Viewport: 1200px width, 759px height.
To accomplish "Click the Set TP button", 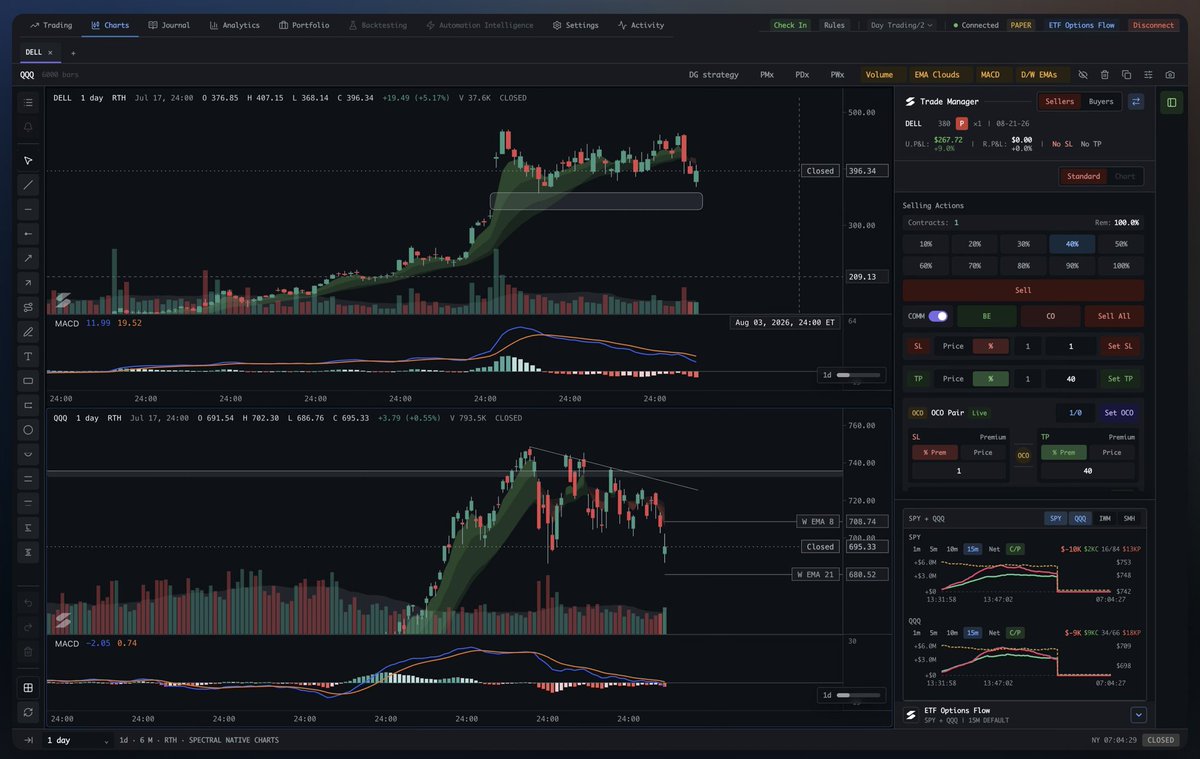I will [x=1121, y=379].
